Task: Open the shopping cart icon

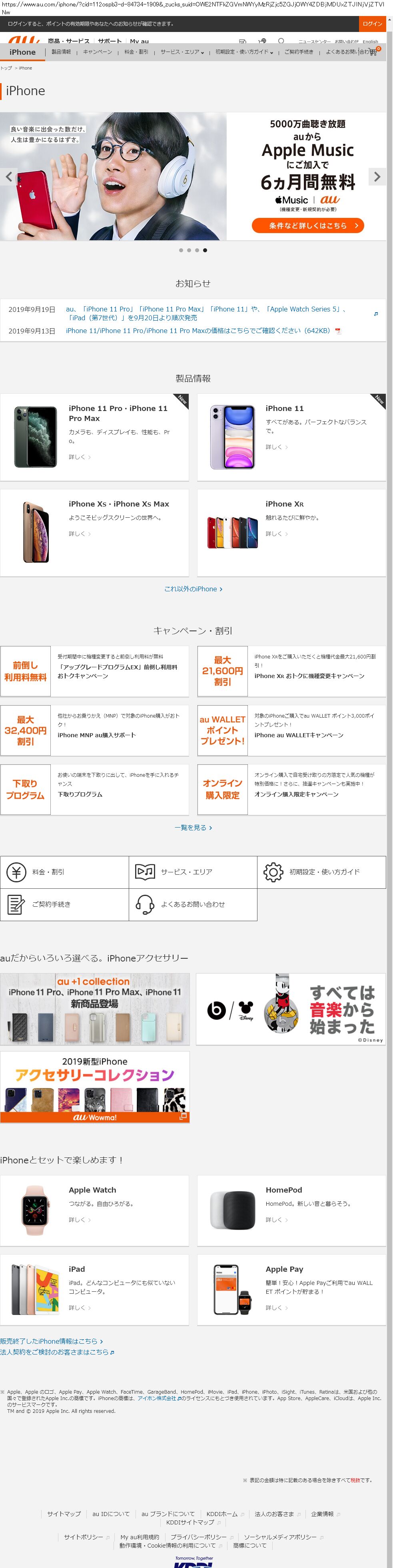Action: tap(373, 52)
